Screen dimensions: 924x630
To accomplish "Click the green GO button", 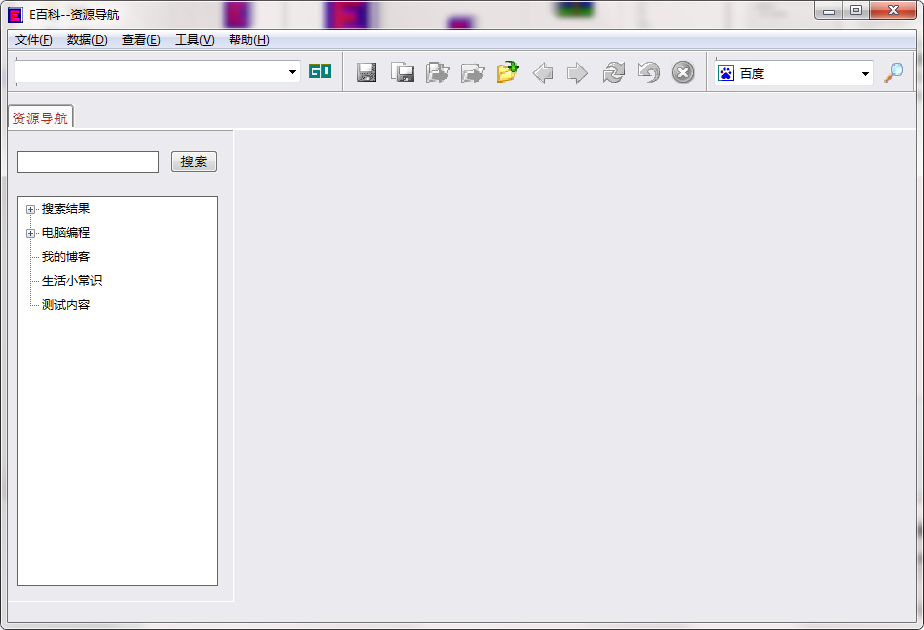I will pyautogui.click(x=320, y=72).
